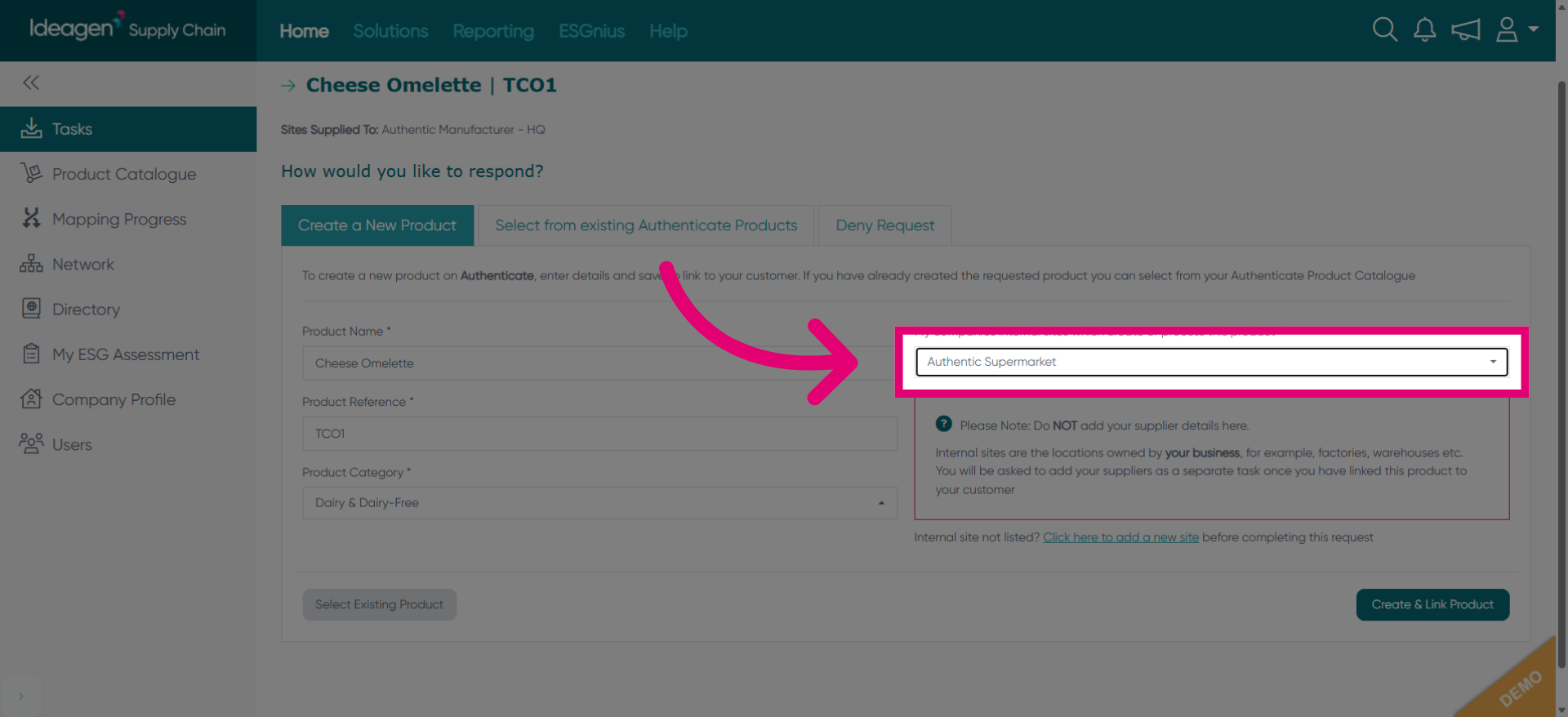Click the 'How would you like to respond?' heading
1568x717 pixels.
coord(412,171)
